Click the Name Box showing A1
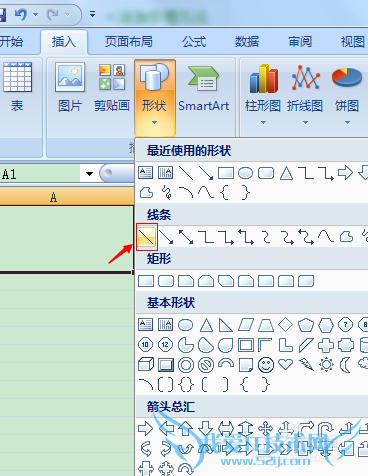This screenshot has width=368, height=476. (40, 174)
